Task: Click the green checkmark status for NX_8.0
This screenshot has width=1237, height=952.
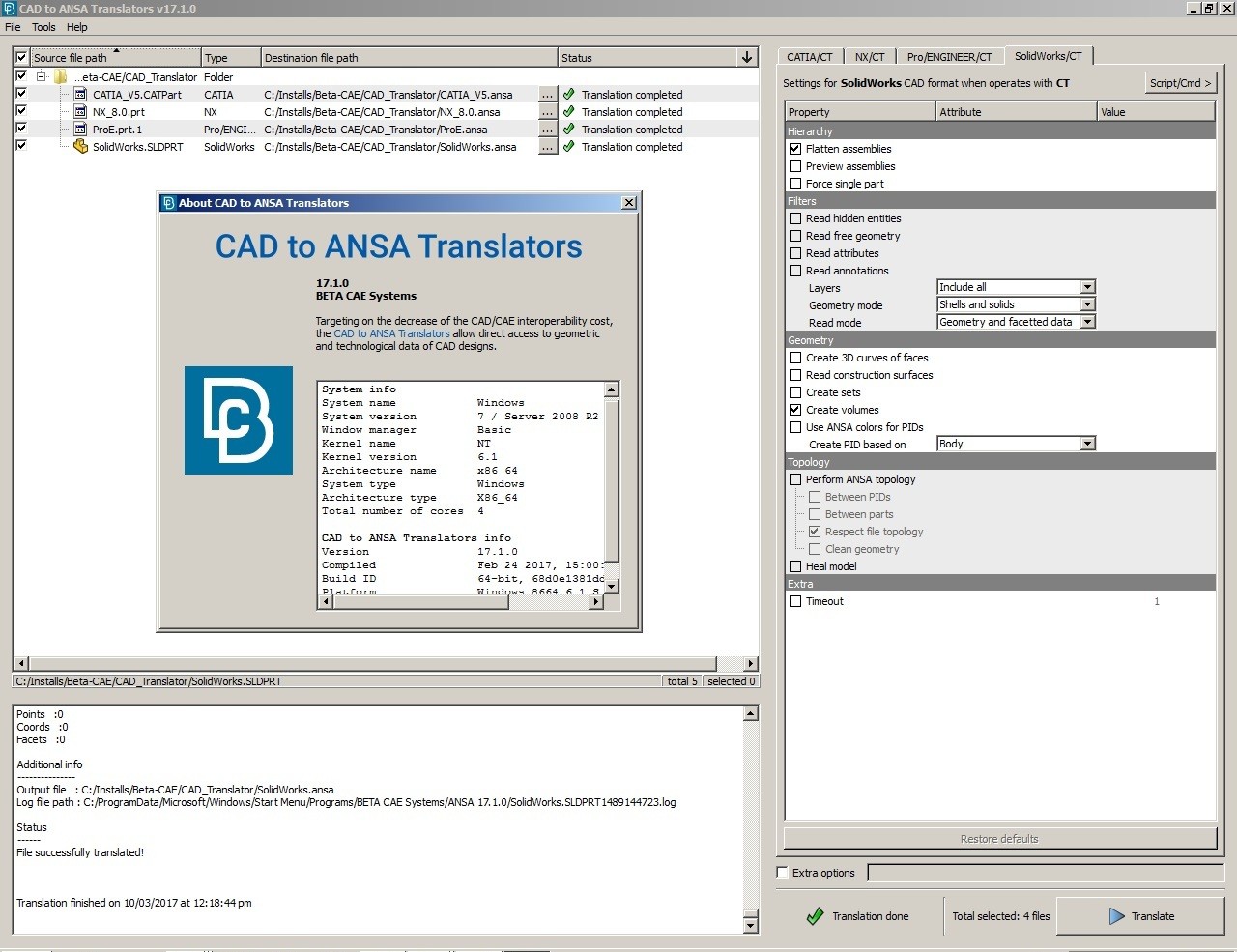Action: click(x=568, y=112)
